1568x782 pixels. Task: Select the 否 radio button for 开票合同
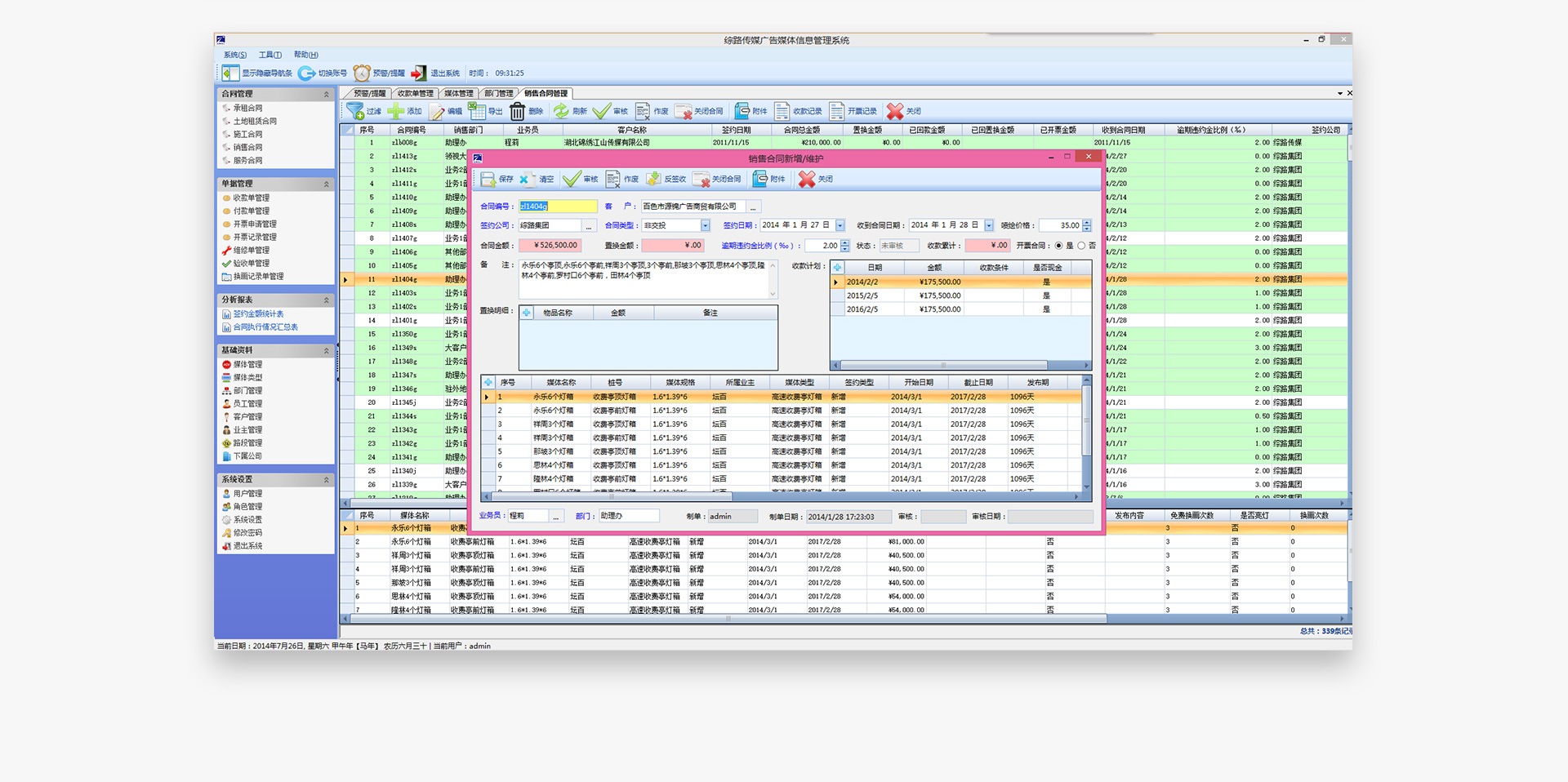coord(1081,246)
